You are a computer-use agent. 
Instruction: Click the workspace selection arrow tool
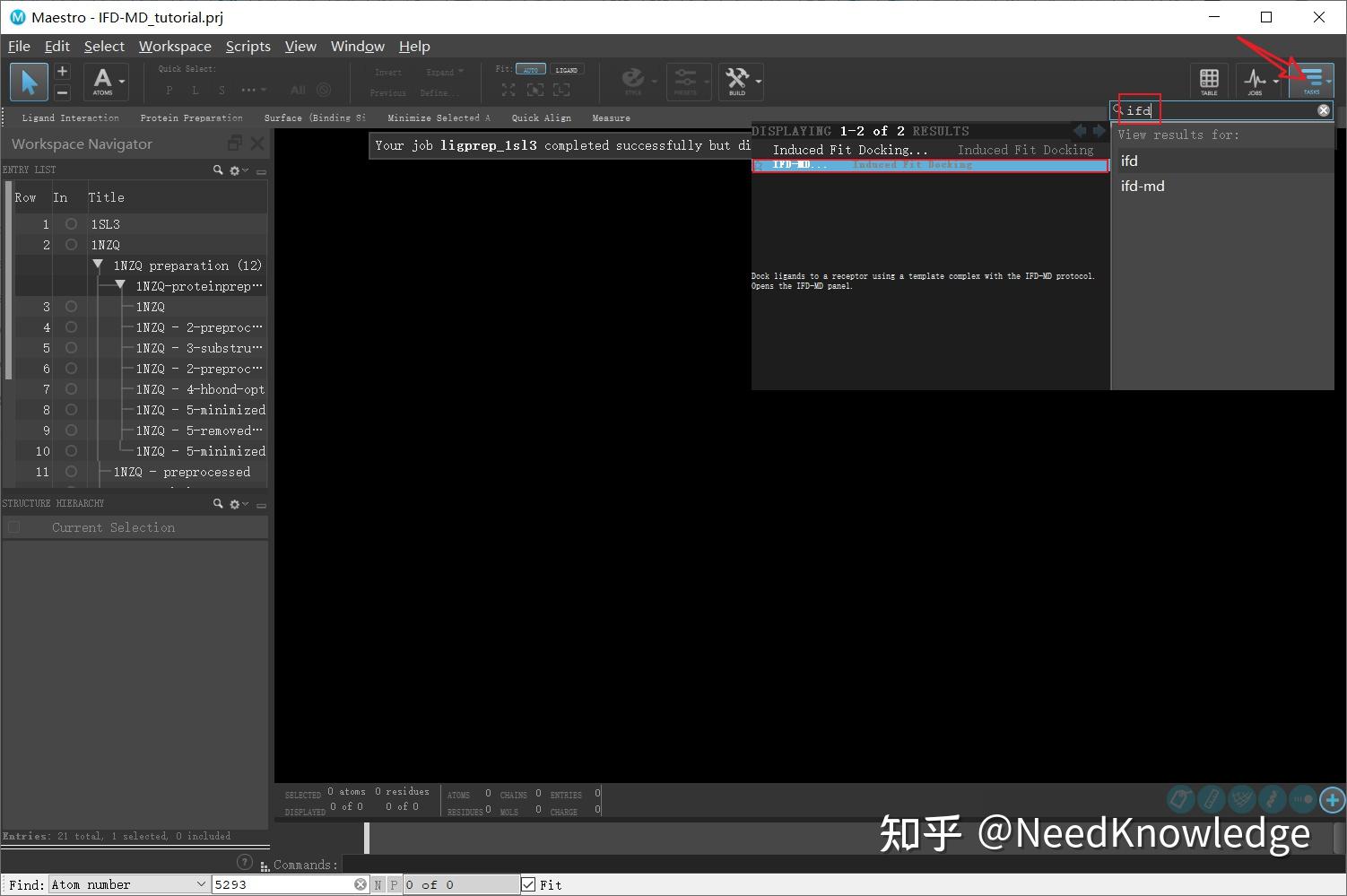pos(29,82)
